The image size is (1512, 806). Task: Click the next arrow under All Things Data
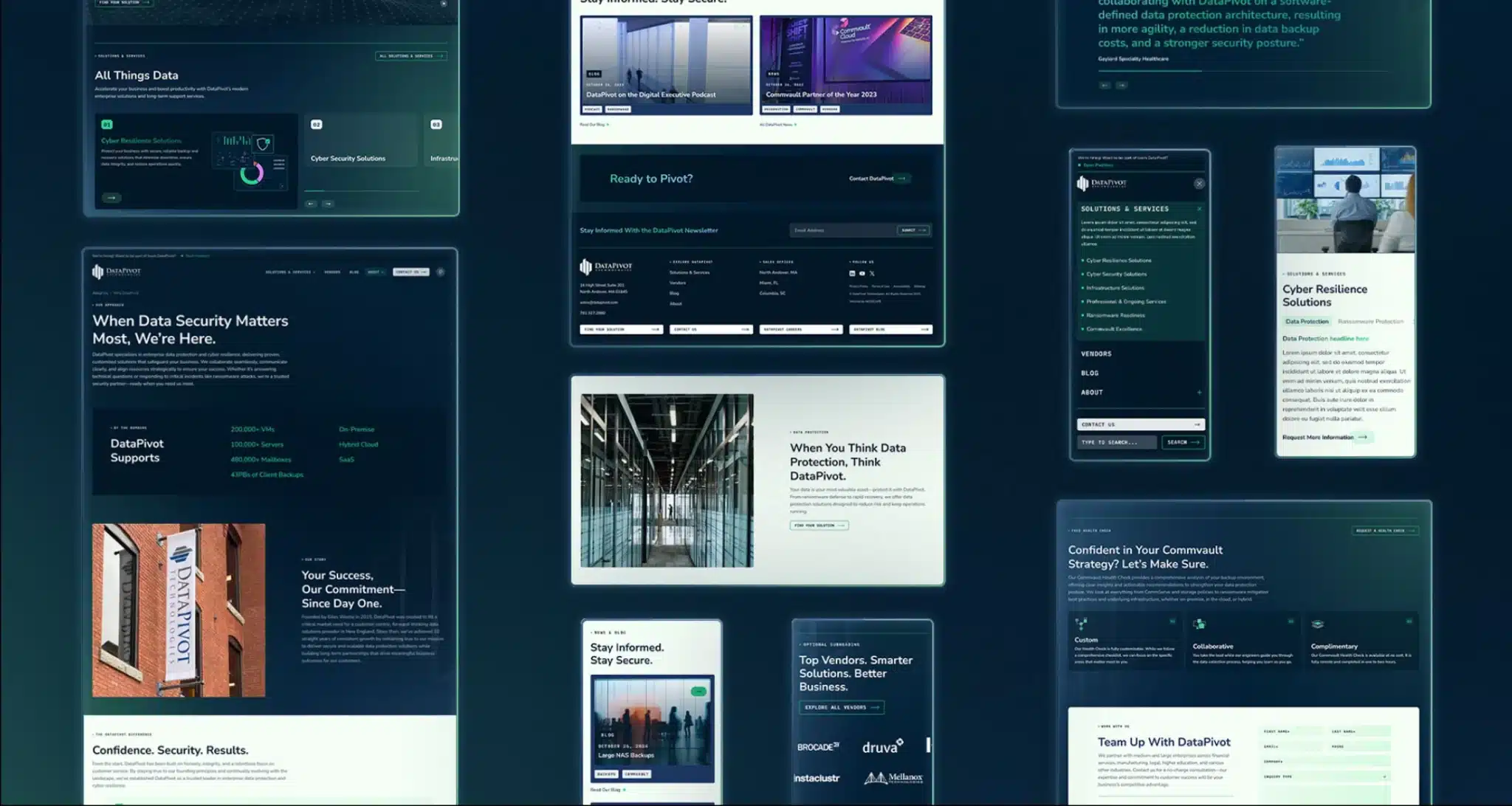click(x=329, y=204)
